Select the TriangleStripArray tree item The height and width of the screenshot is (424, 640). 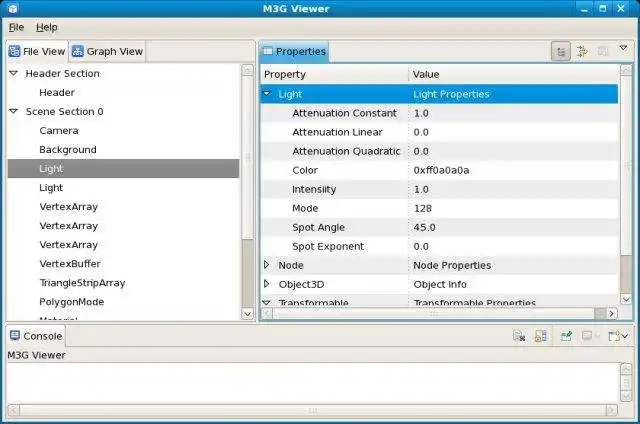point(82,283)
